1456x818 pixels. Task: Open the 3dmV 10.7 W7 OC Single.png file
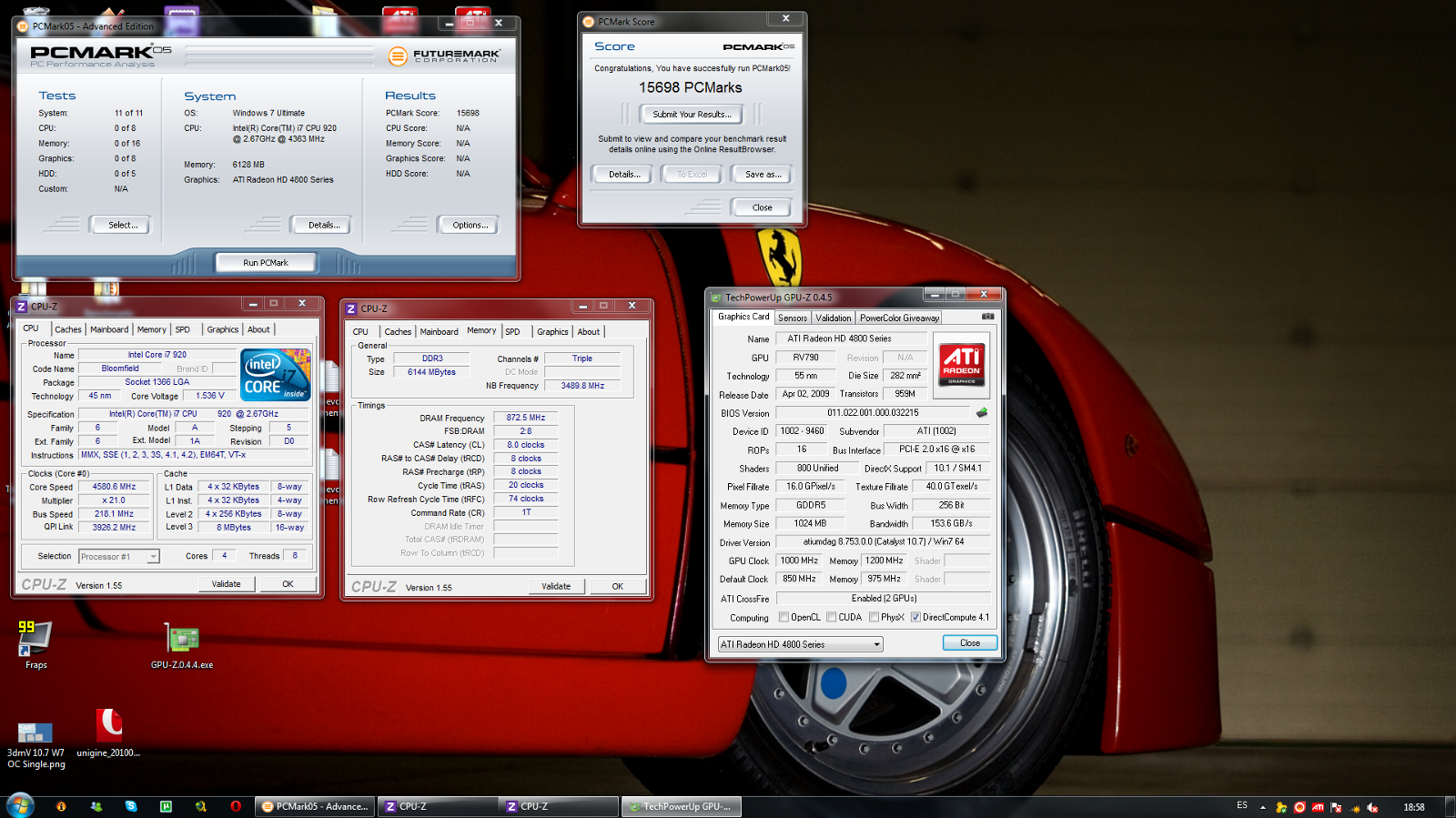tap(36, 745)
